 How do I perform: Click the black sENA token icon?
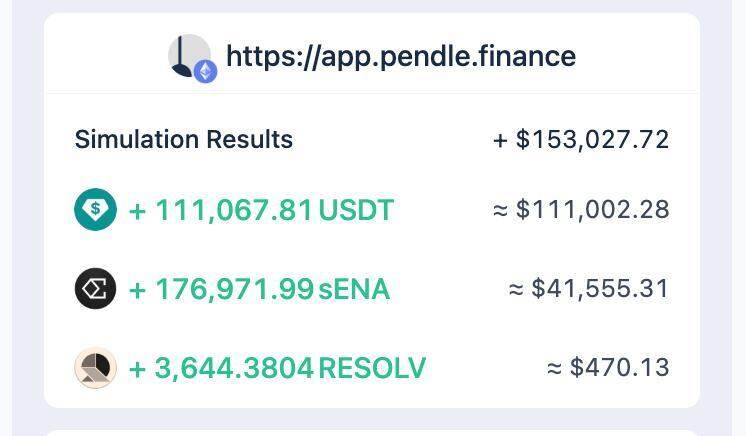96,289
